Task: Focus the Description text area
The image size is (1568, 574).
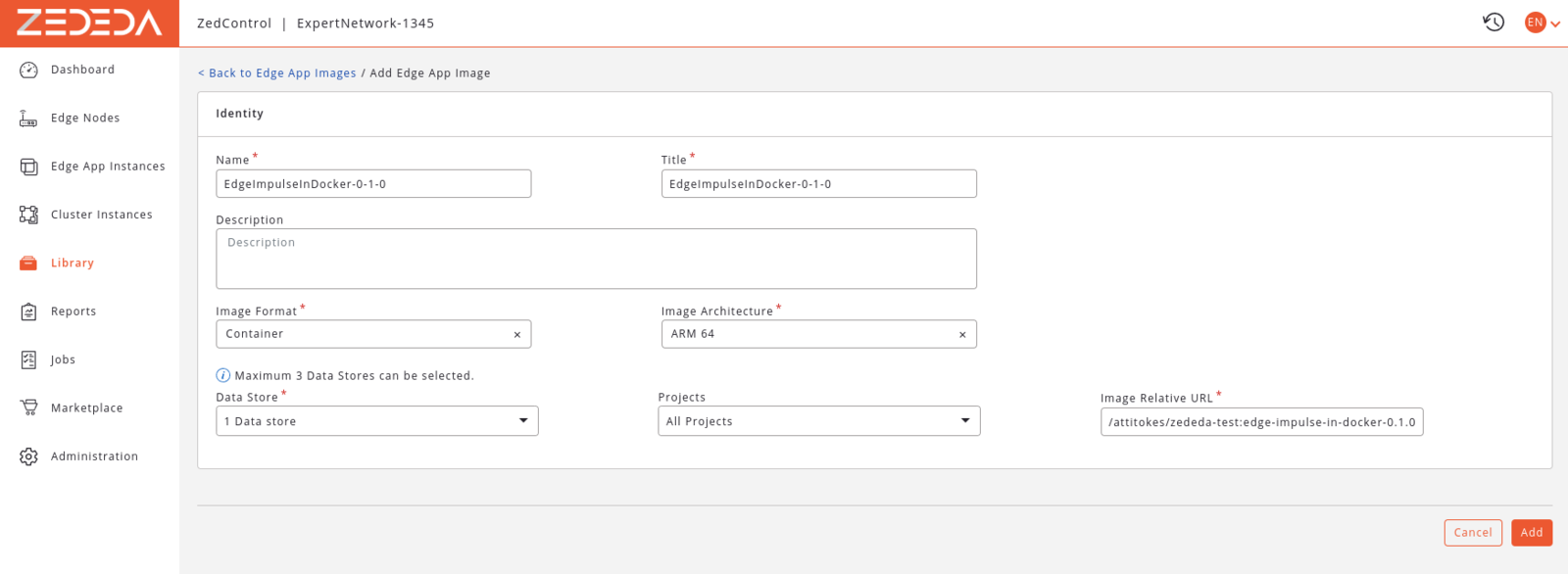Action: (x=596, y=259)
